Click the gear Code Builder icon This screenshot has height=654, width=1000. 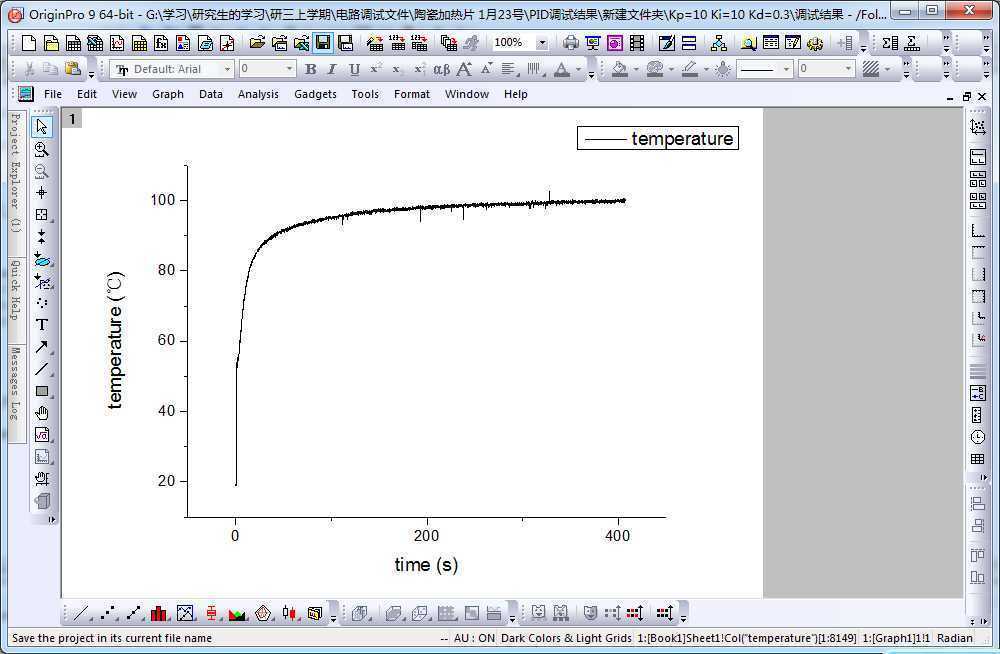(x=814, y=43)
